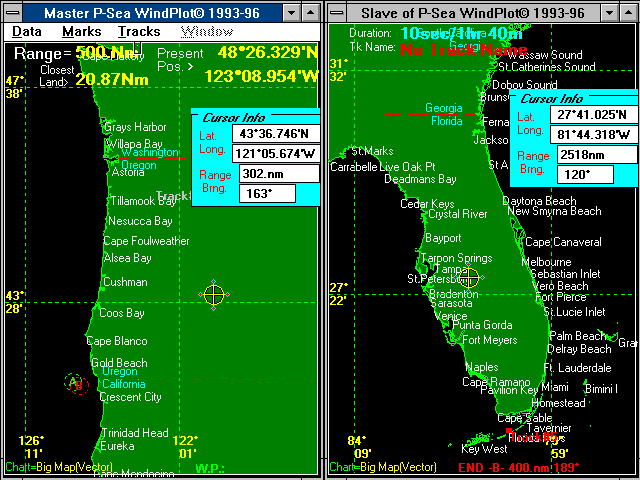Click the Closest Land 20.87Nm readout

click(94, 76)
